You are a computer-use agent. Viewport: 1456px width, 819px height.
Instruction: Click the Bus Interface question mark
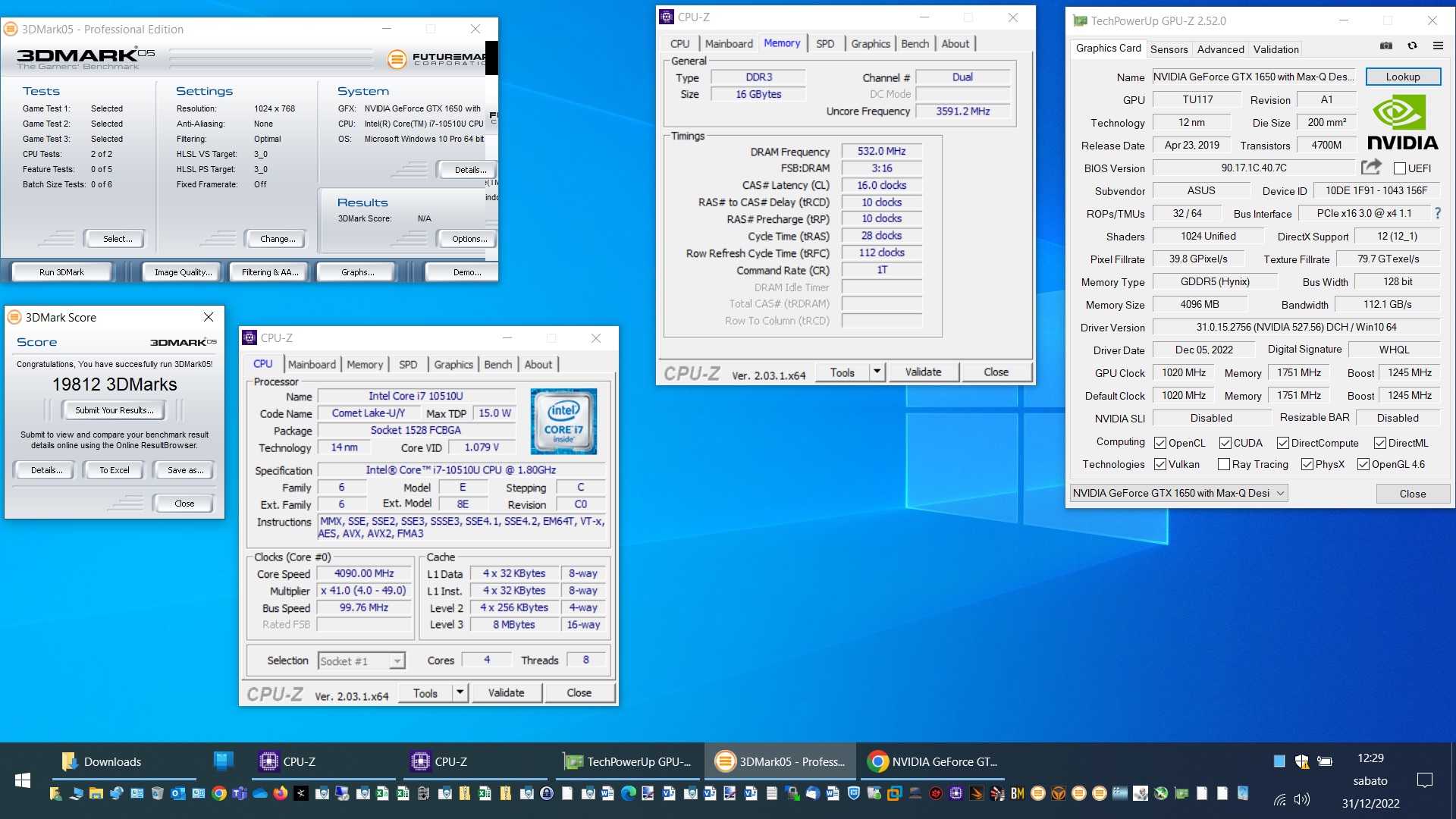(x=1438, y=213)
